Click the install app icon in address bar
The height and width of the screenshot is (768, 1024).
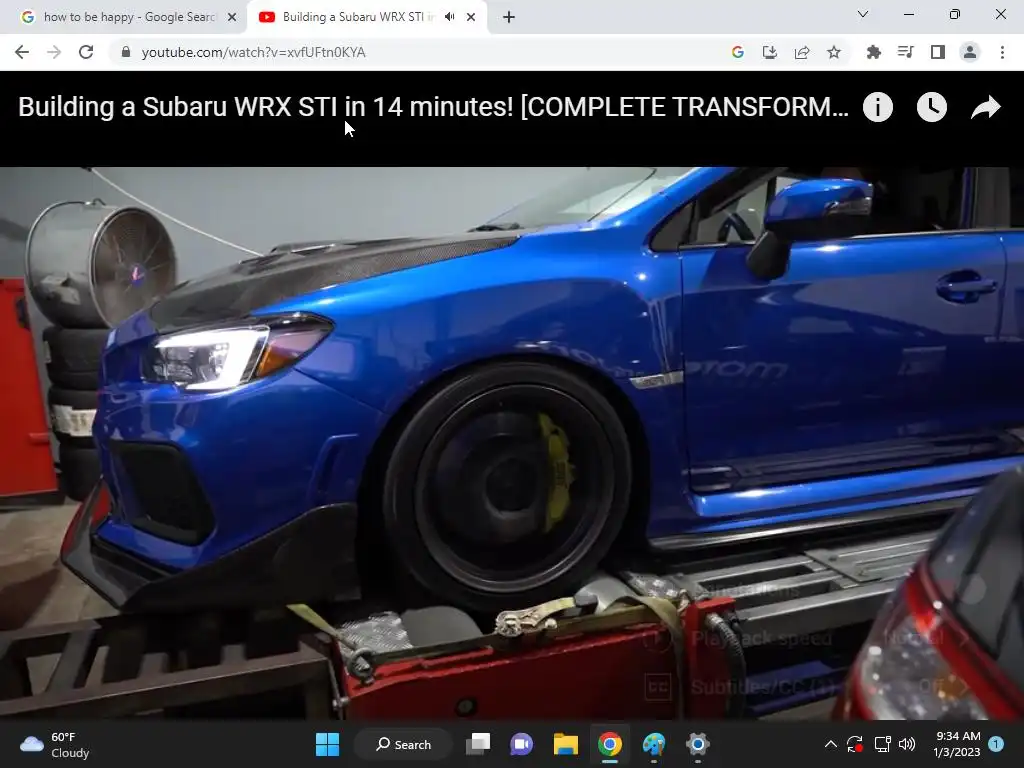click(x=770, y=52)
